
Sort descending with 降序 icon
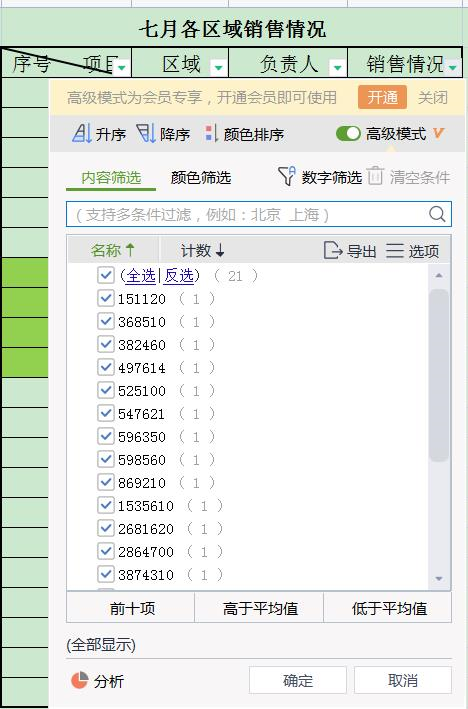[x=146, y=133]
